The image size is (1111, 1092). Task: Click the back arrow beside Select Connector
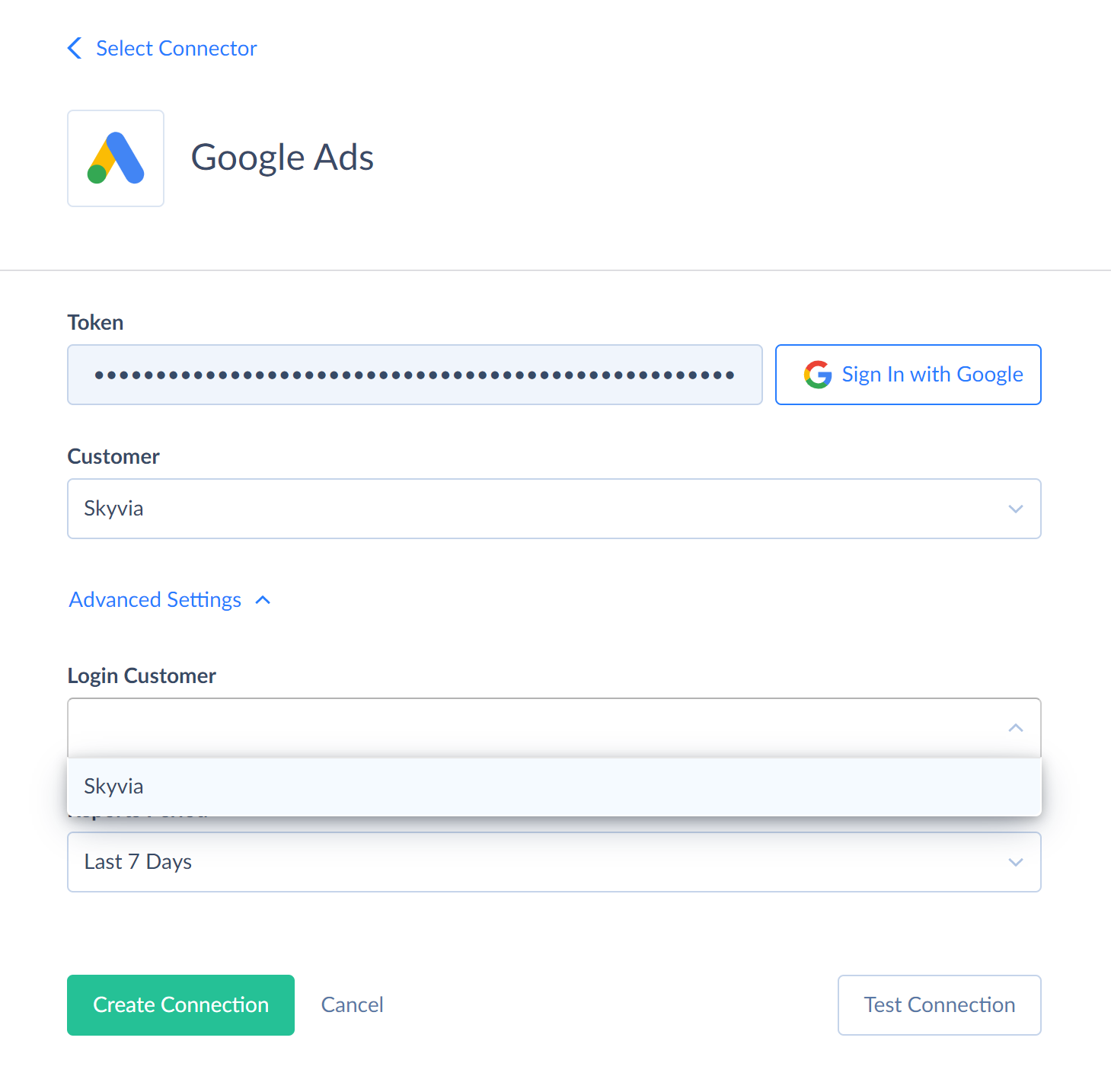click(75, 48)
